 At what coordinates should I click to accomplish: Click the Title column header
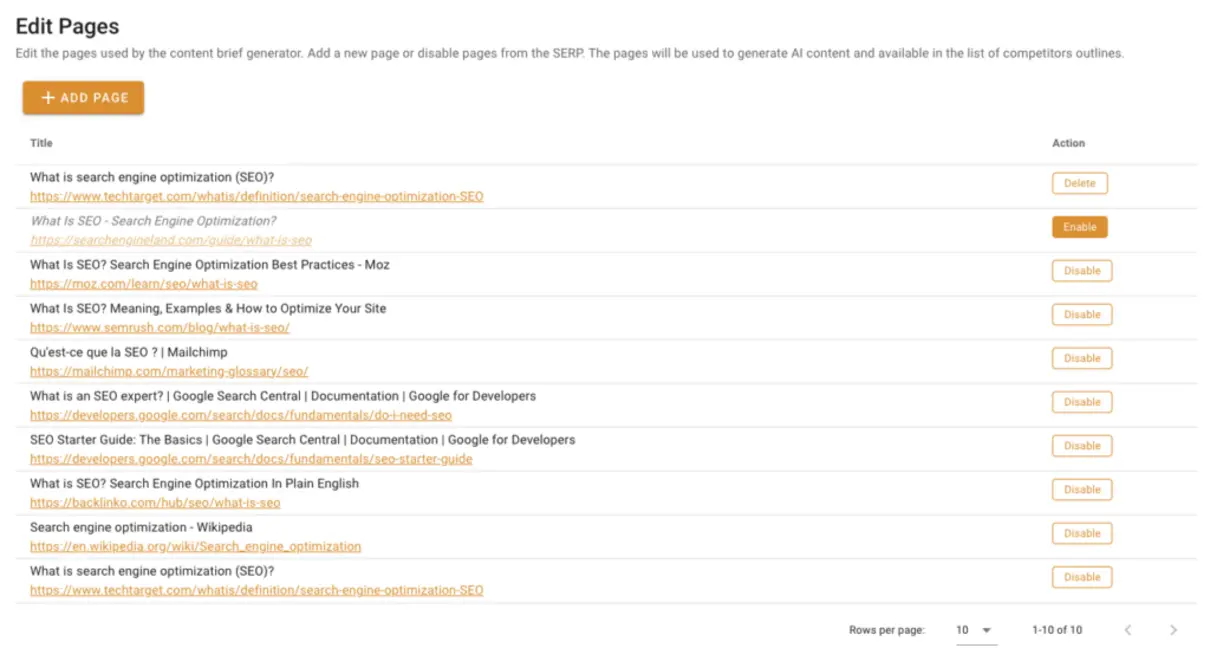(41, 143)
